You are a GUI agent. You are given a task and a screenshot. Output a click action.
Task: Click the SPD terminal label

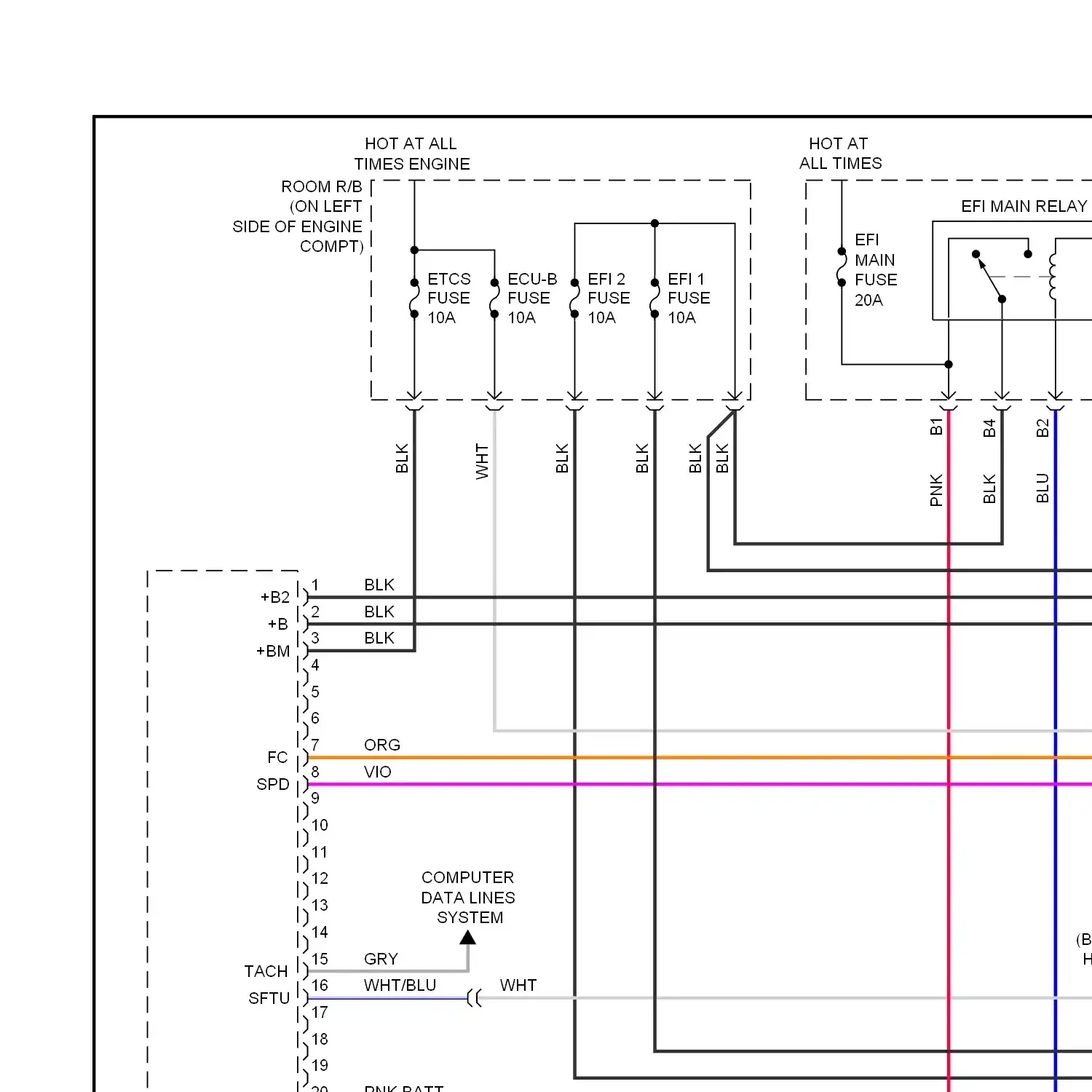[x=273, y=784]
